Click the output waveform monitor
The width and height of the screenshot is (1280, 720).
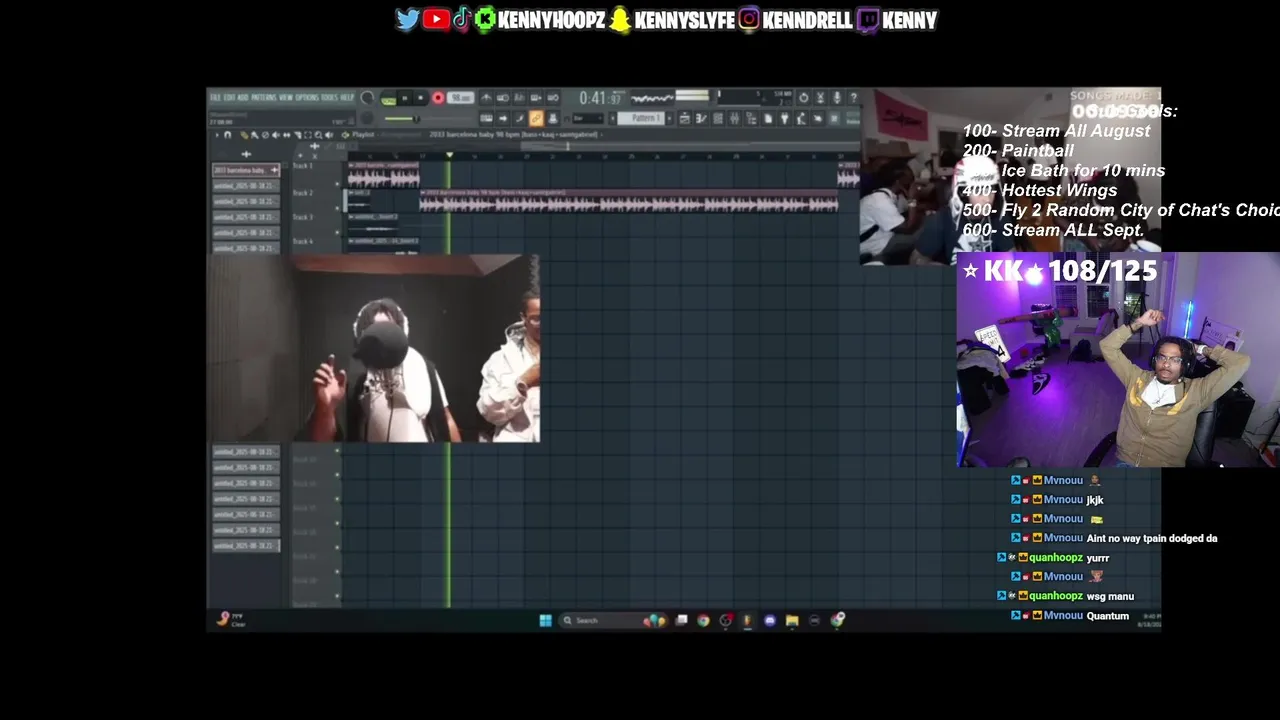[x=652, y=98]
